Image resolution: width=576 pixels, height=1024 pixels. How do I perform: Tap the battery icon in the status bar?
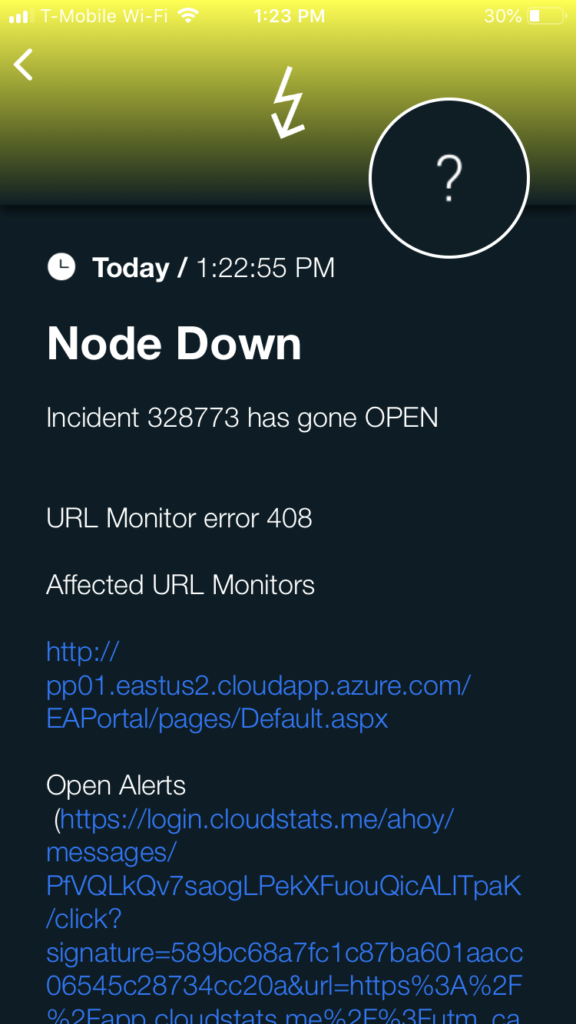coord(547,16)
